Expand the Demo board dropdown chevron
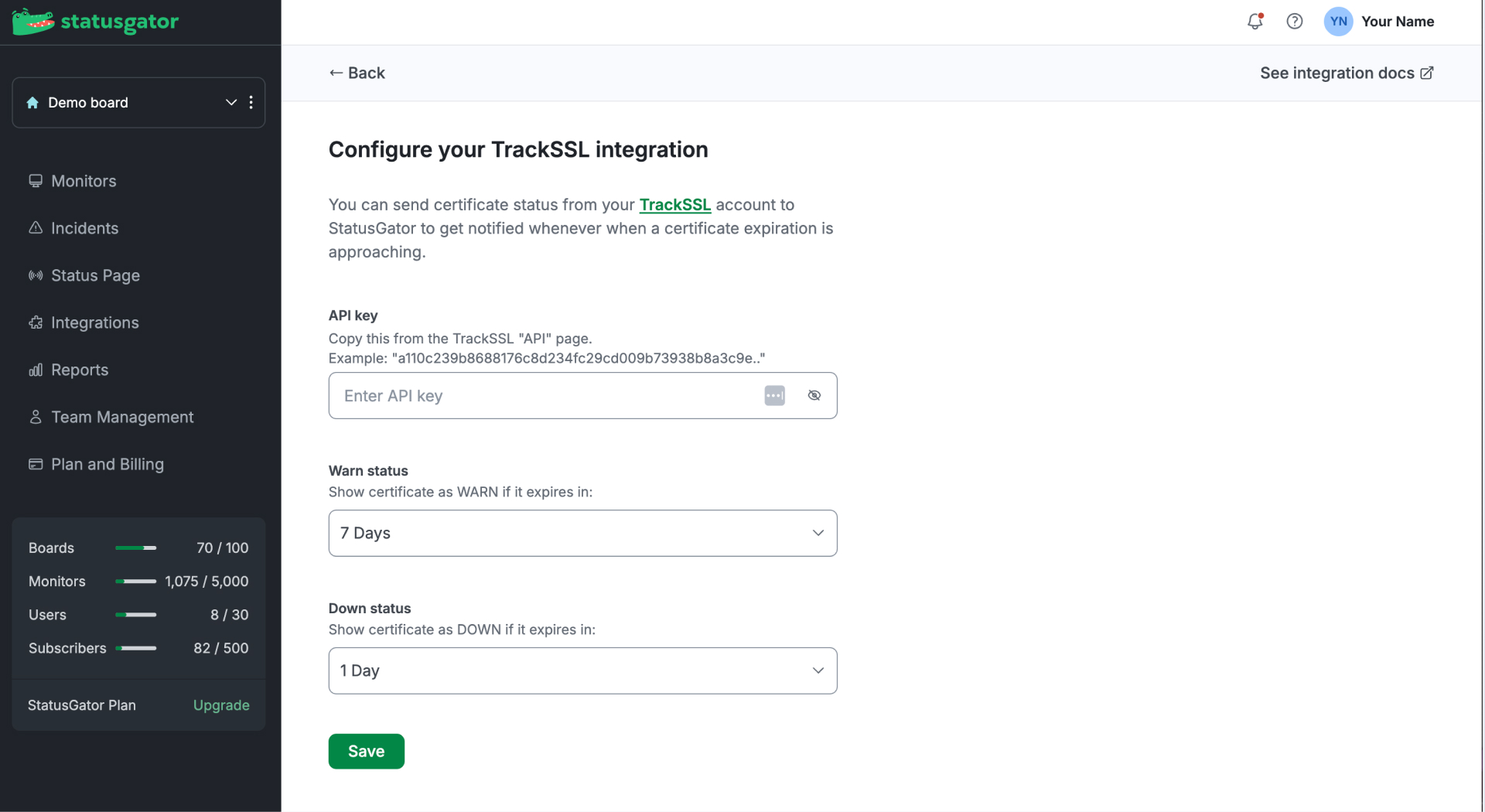This screenshot has width=1485, height=812. [x=230, y=102]
